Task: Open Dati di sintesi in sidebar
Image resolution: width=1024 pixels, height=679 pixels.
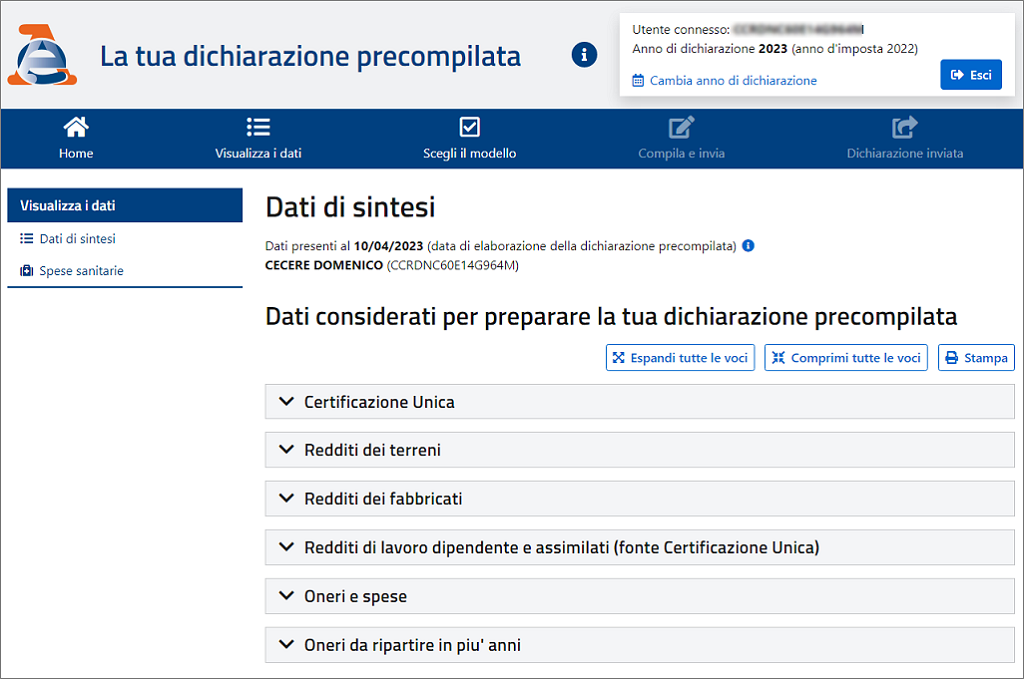Action: (77, 239)
